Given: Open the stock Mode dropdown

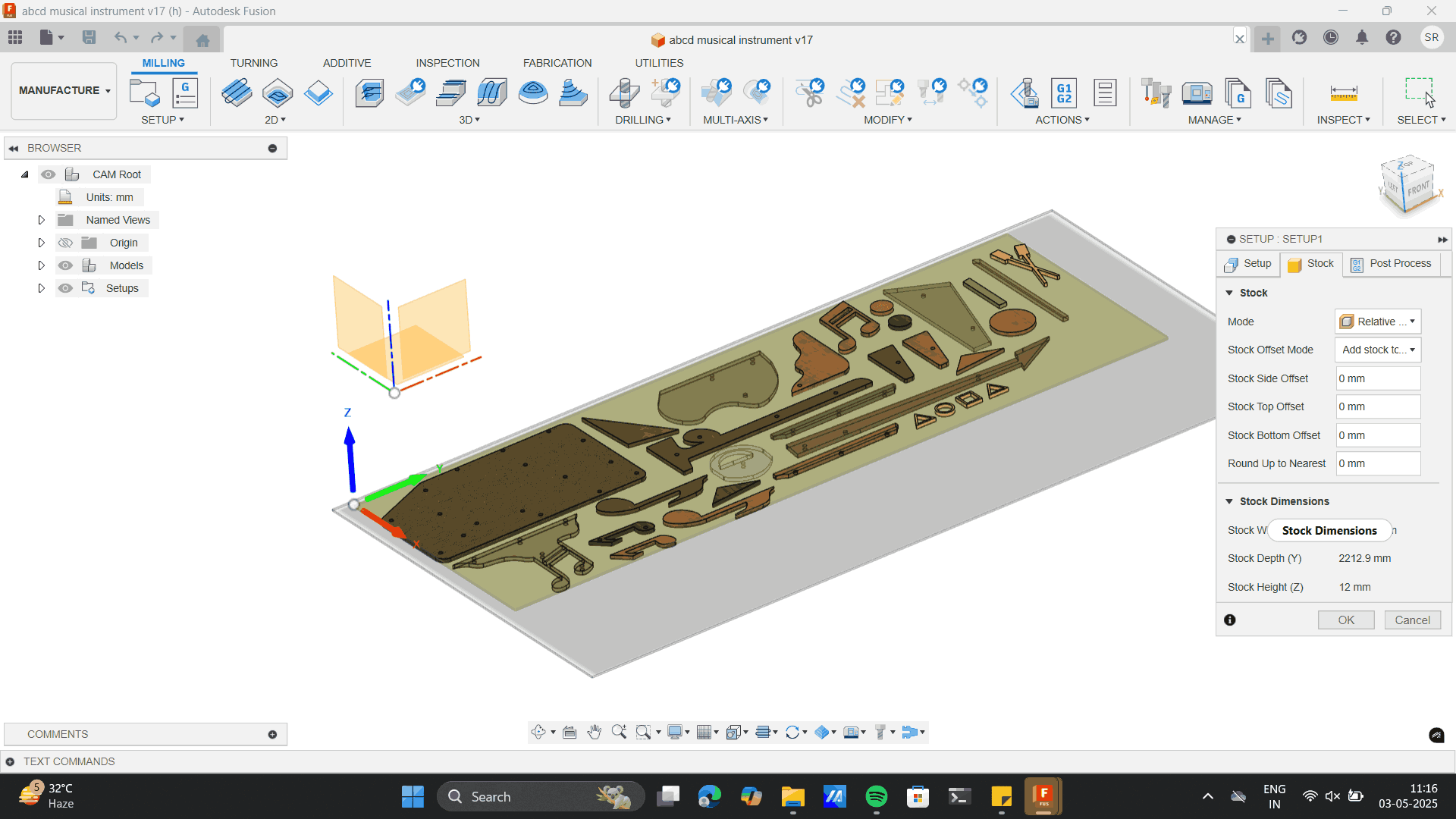Looking at the screenshot, I should (x=1377, y=322).
